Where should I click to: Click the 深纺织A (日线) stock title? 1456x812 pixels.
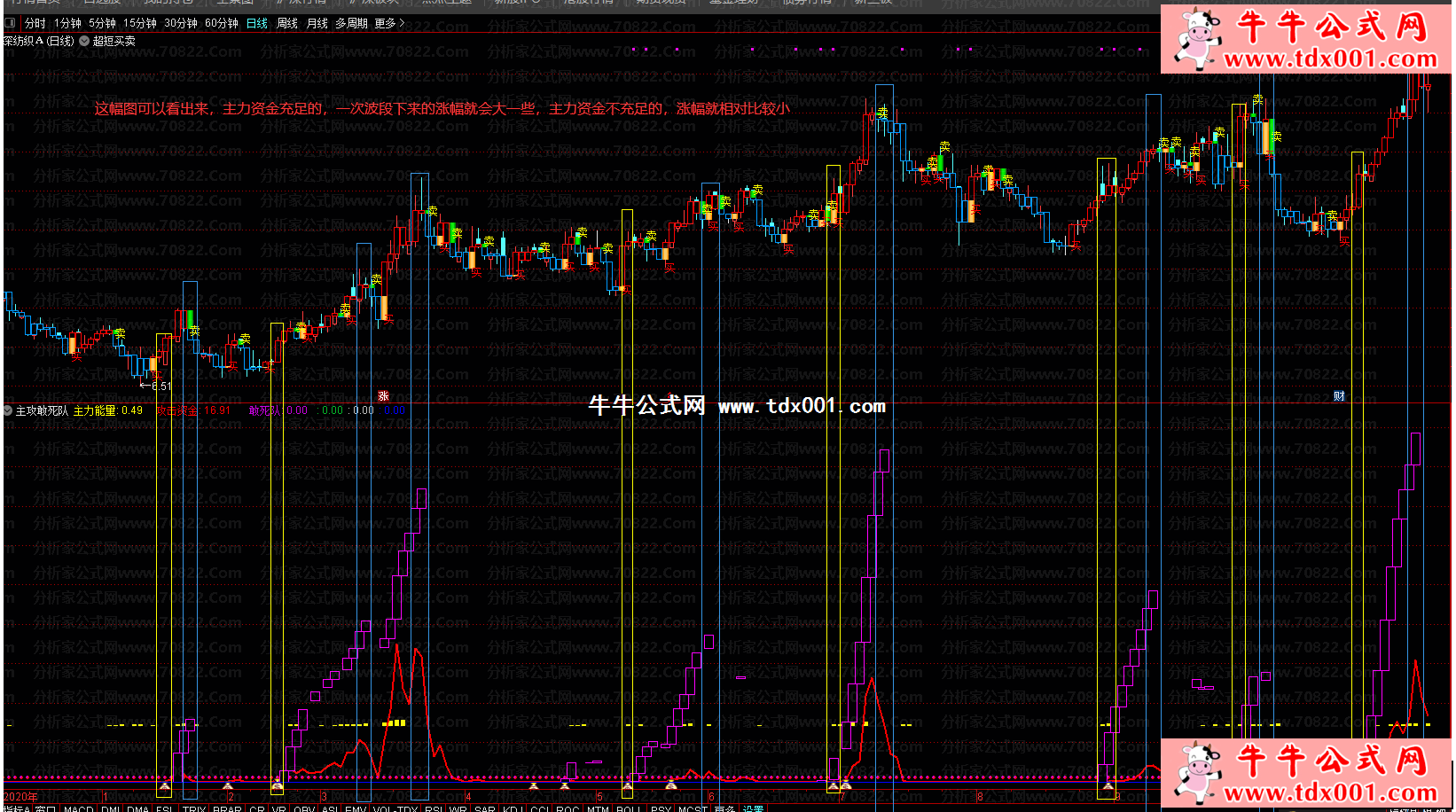click(39, 41)
